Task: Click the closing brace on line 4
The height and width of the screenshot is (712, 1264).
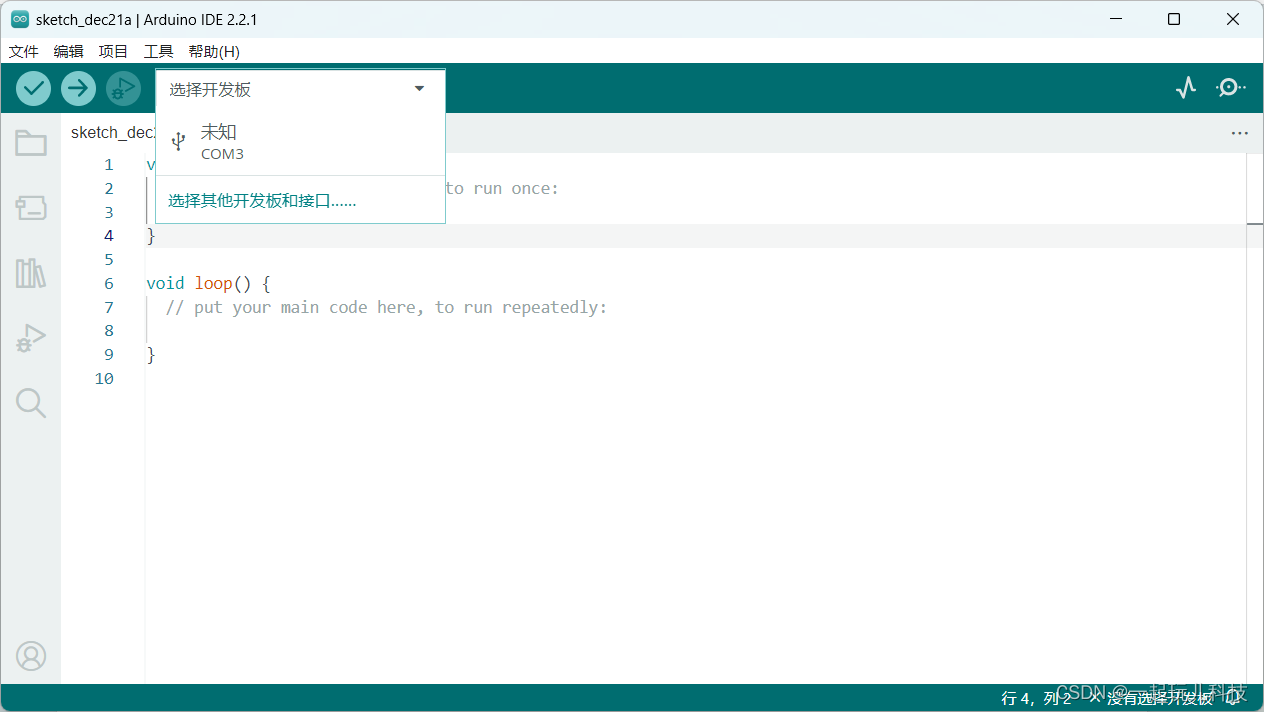Action: pyautogui.click(x=151, y=236)
